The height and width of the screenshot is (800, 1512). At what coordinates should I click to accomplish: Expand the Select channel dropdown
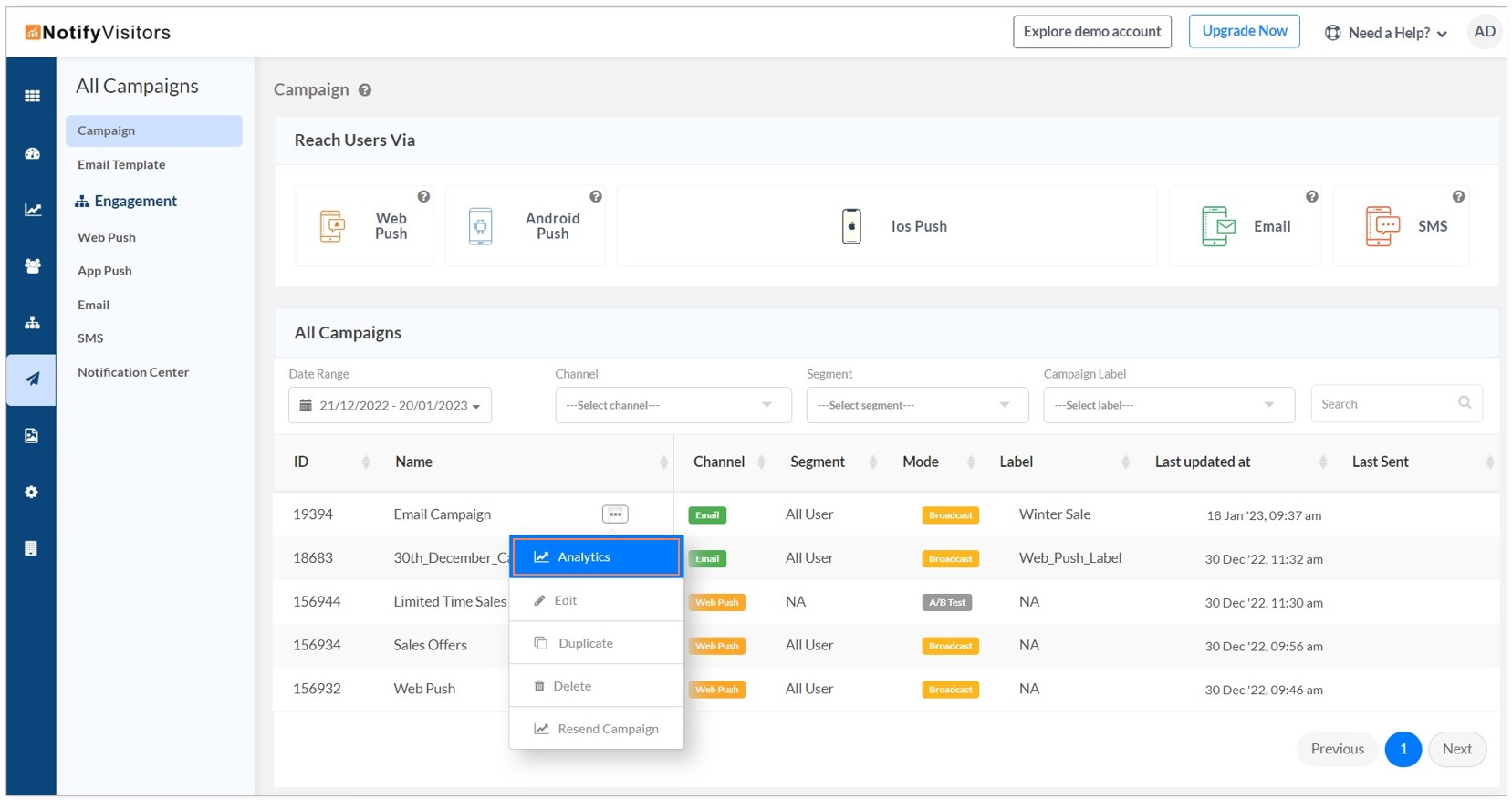673,405
